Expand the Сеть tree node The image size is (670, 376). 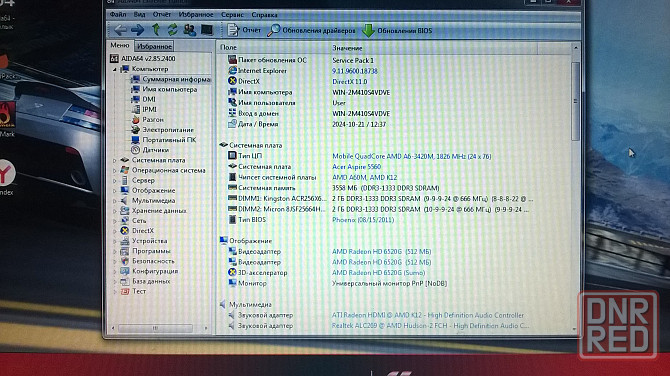pos(115,221)
